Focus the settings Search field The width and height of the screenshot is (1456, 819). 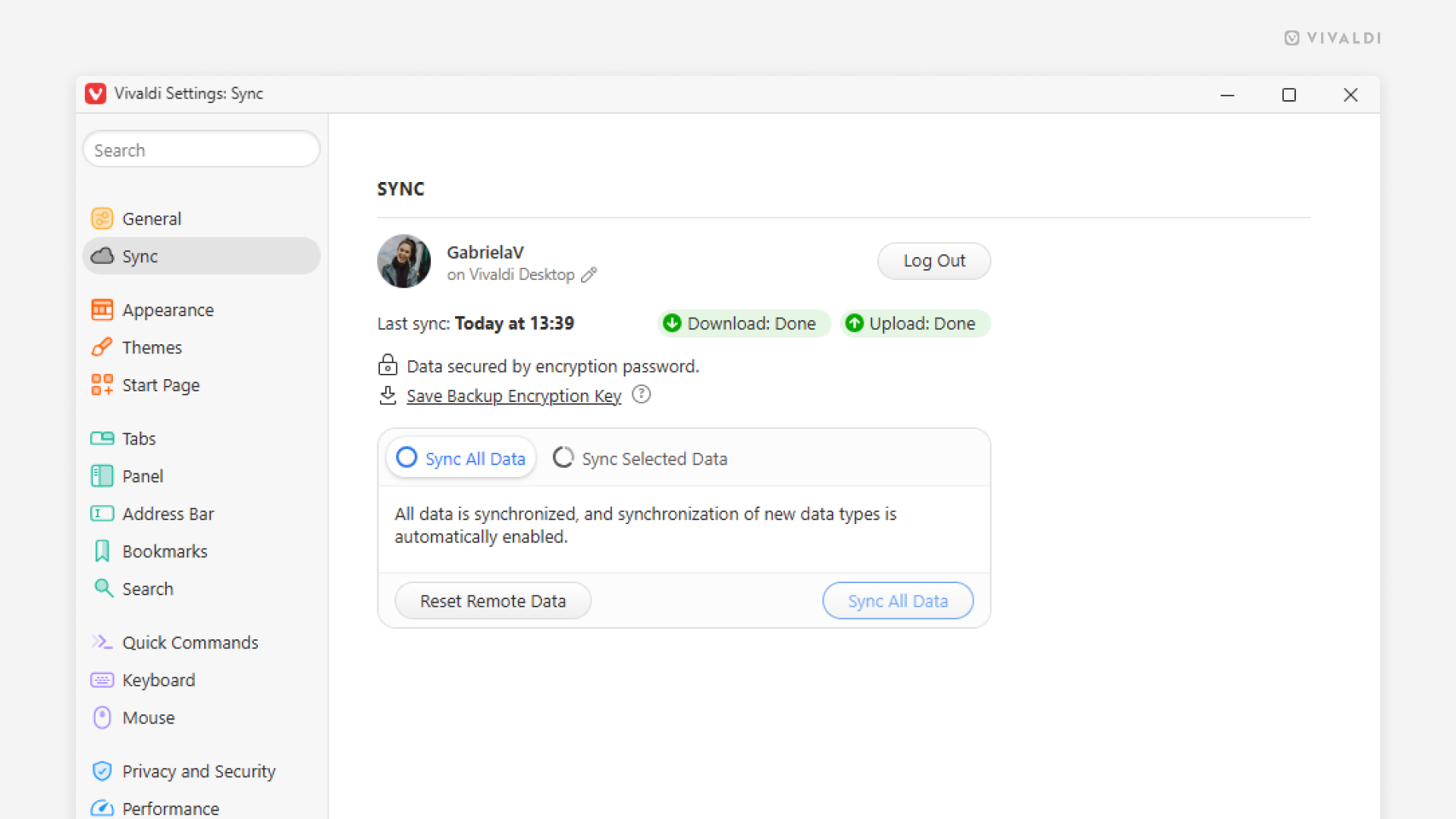[201, 149]
